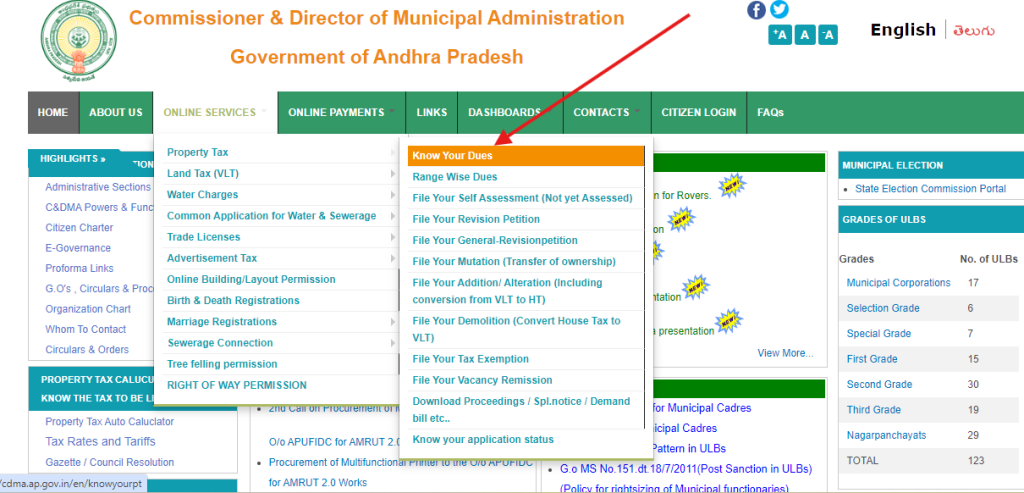Open State Election Commission Portal link
The image size is (1024, 493).
pyautogui.click(x=930, y=189)
